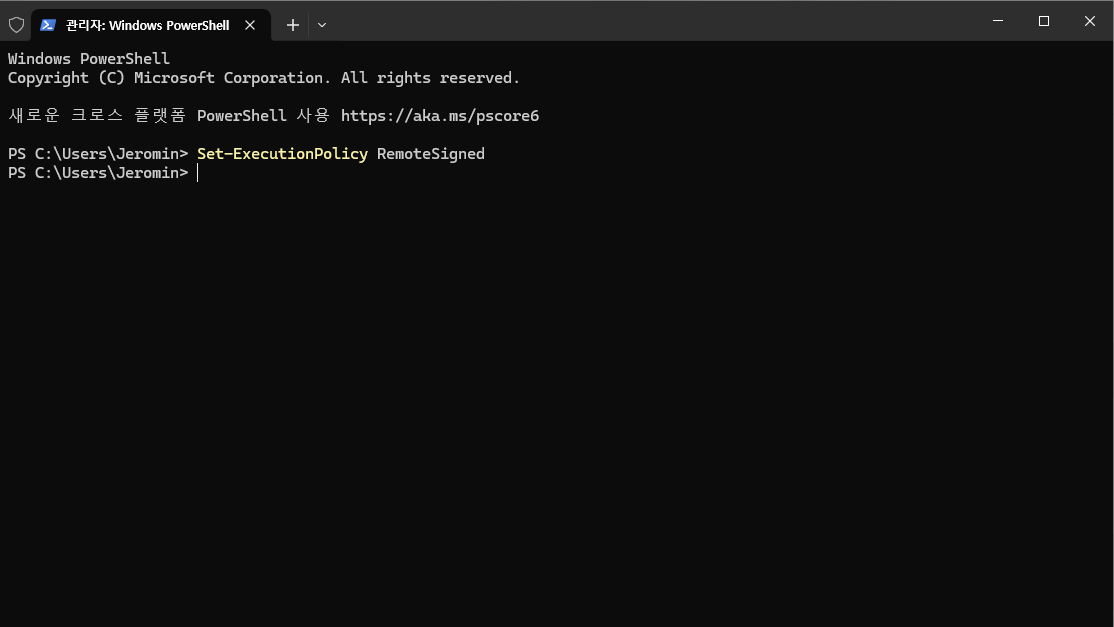Screen dimensions: 1114x627
Task: Click the RemoteSigned argument text
Action: point(431,153)
